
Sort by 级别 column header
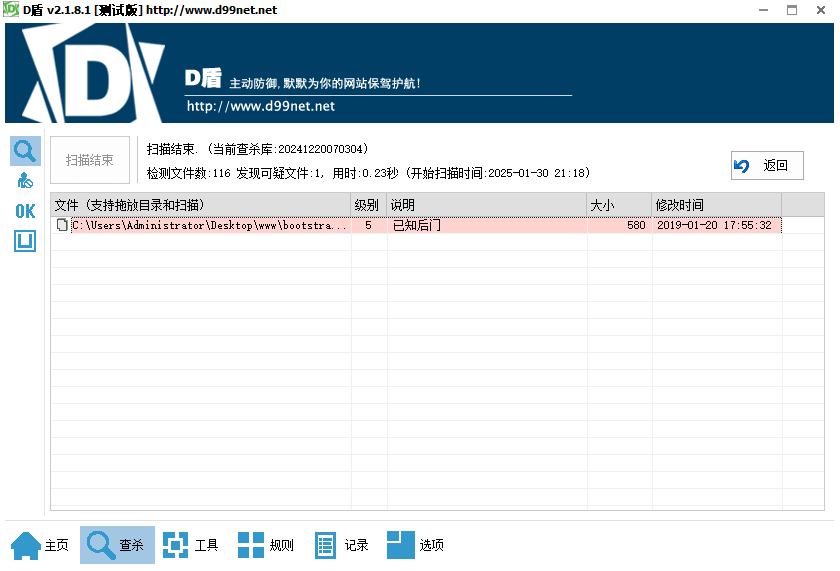(369, 205)
